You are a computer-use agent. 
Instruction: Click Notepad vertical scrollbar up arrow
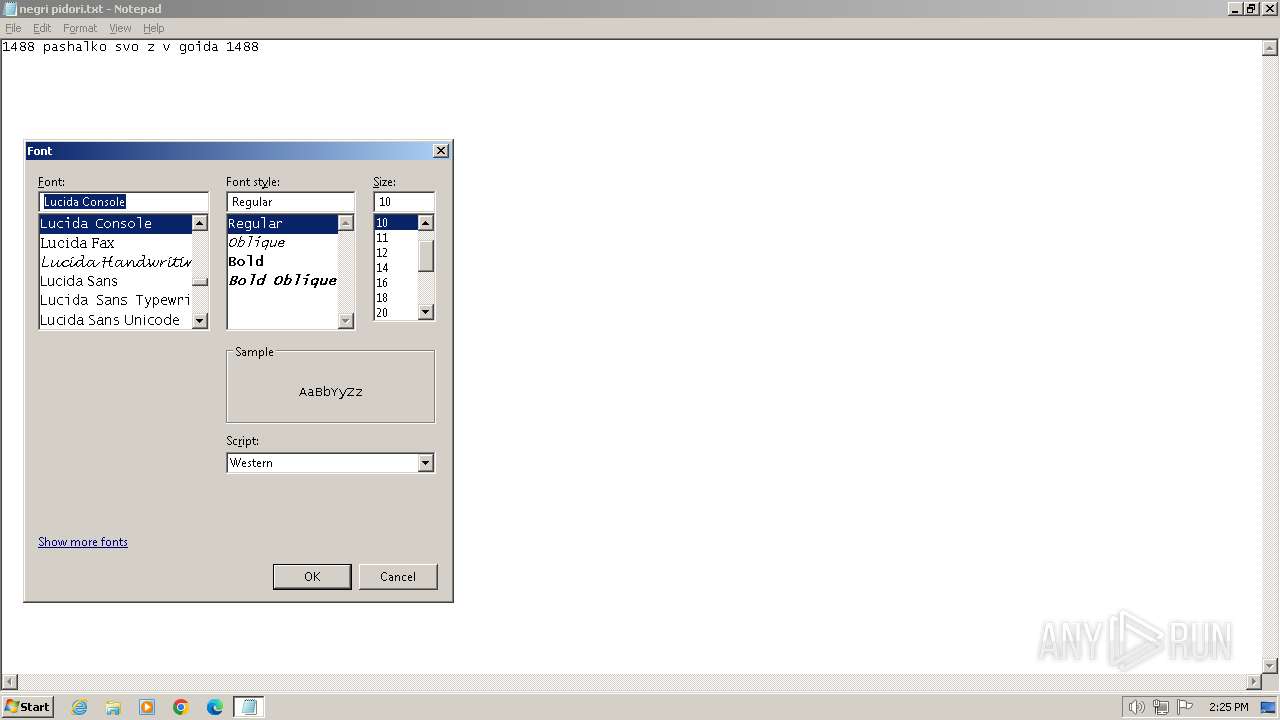(x=1271, y=48)
